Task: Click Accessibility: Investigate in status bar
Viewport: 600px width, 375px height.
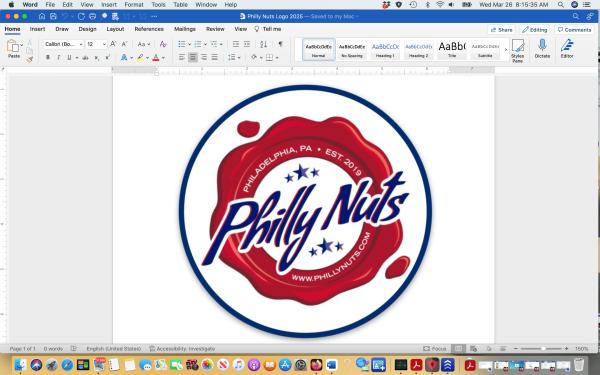Action: (182, 349)
